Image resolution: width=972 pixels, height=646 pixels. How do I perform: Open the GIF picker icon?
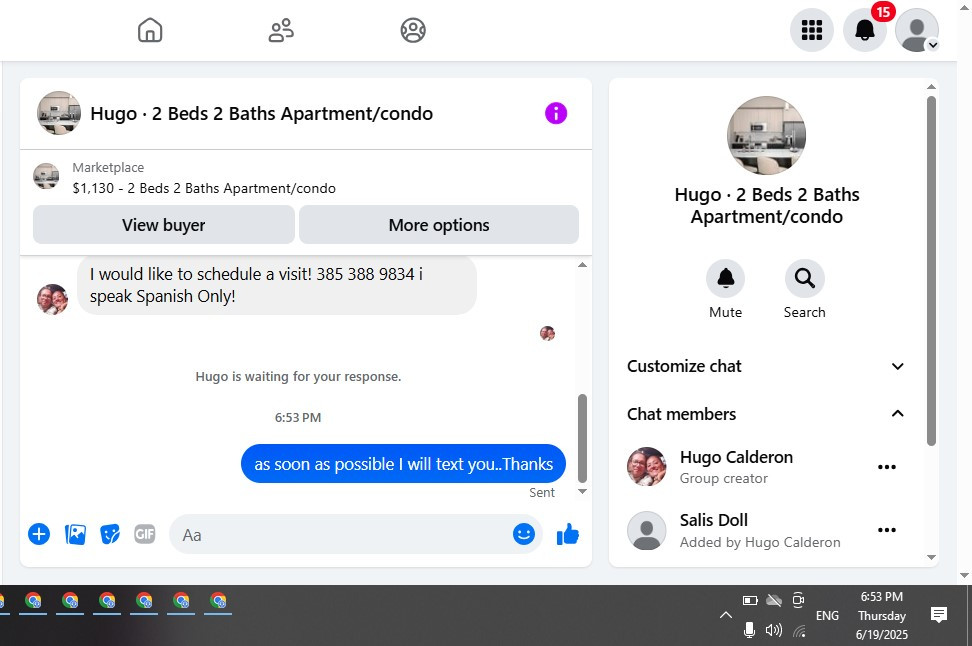tap(145, 534)
